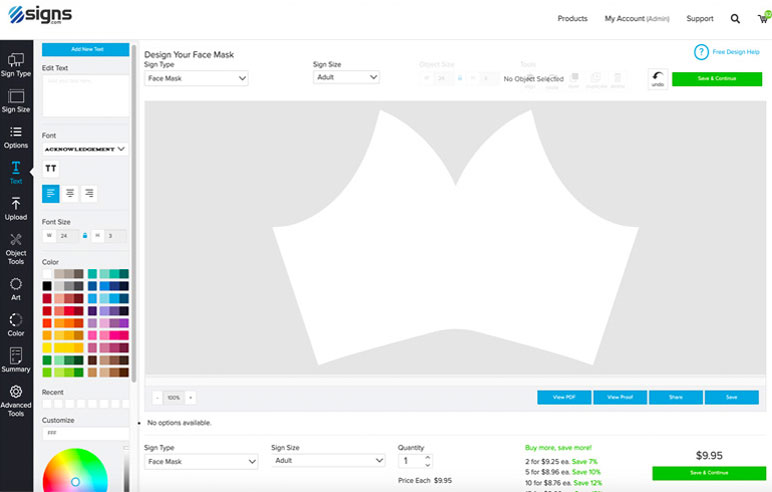Click the Undo arrow button
Screen dimensions: 772x492
657,79
